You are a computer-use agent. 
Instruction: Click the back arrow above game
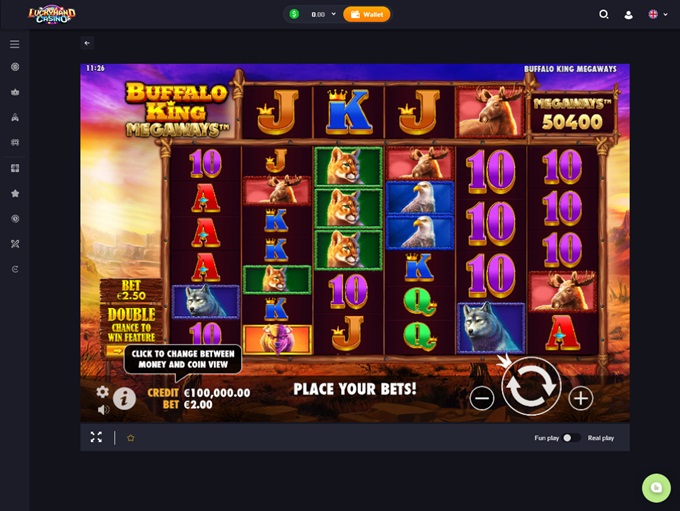[87, 43]
